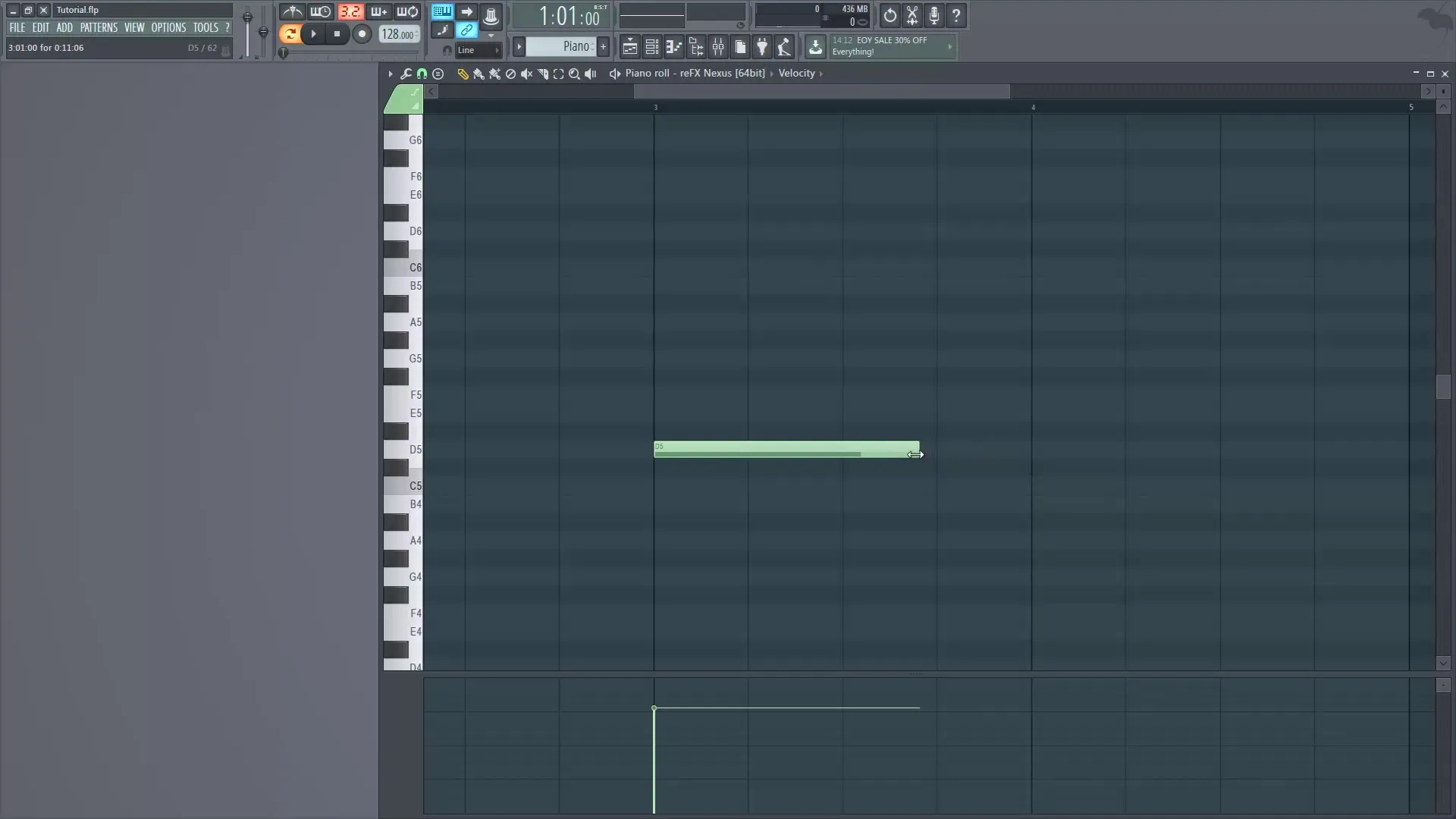Open the Line shape dropdown
The width and height of the screenshot is (1456, 819).
click(476, 50)
